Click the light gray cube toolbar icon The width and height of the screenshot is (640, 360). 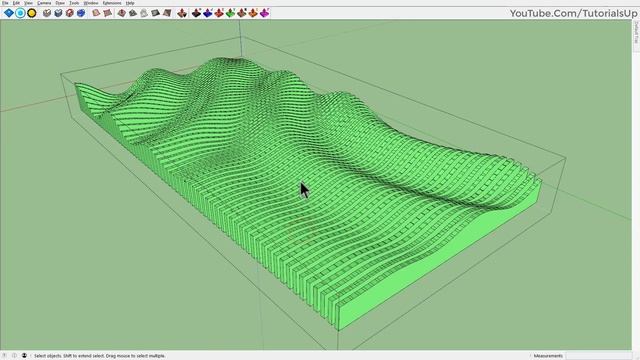[x=47, y=13]
